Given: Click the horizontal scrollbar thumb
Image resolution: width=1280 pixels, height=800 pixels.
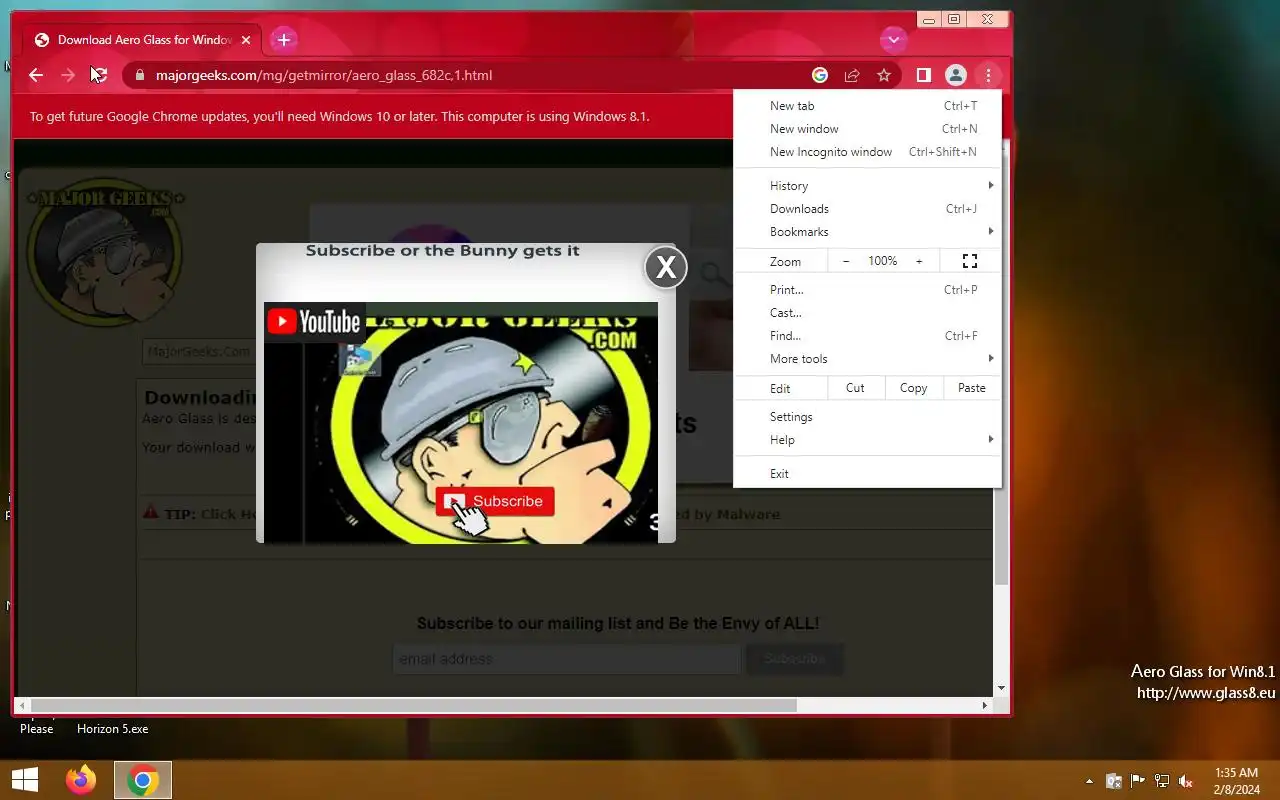Looking at the screenshot, I should coord(415,705).
